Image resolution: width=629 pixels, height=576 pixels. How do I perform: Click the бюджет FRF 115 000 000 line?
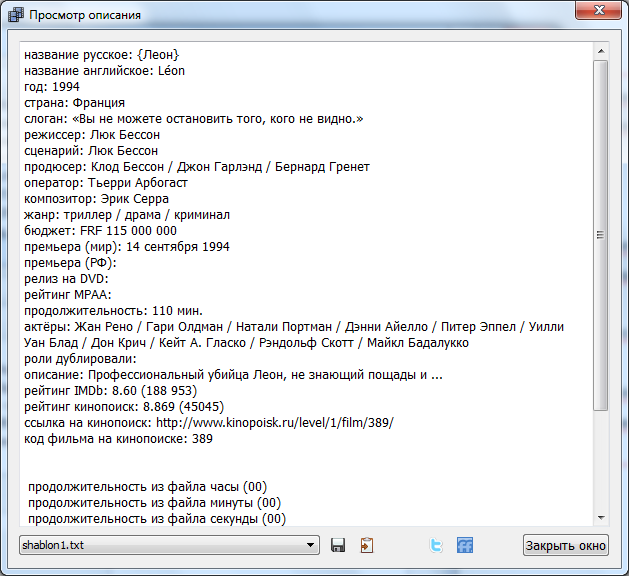[100, 231]
